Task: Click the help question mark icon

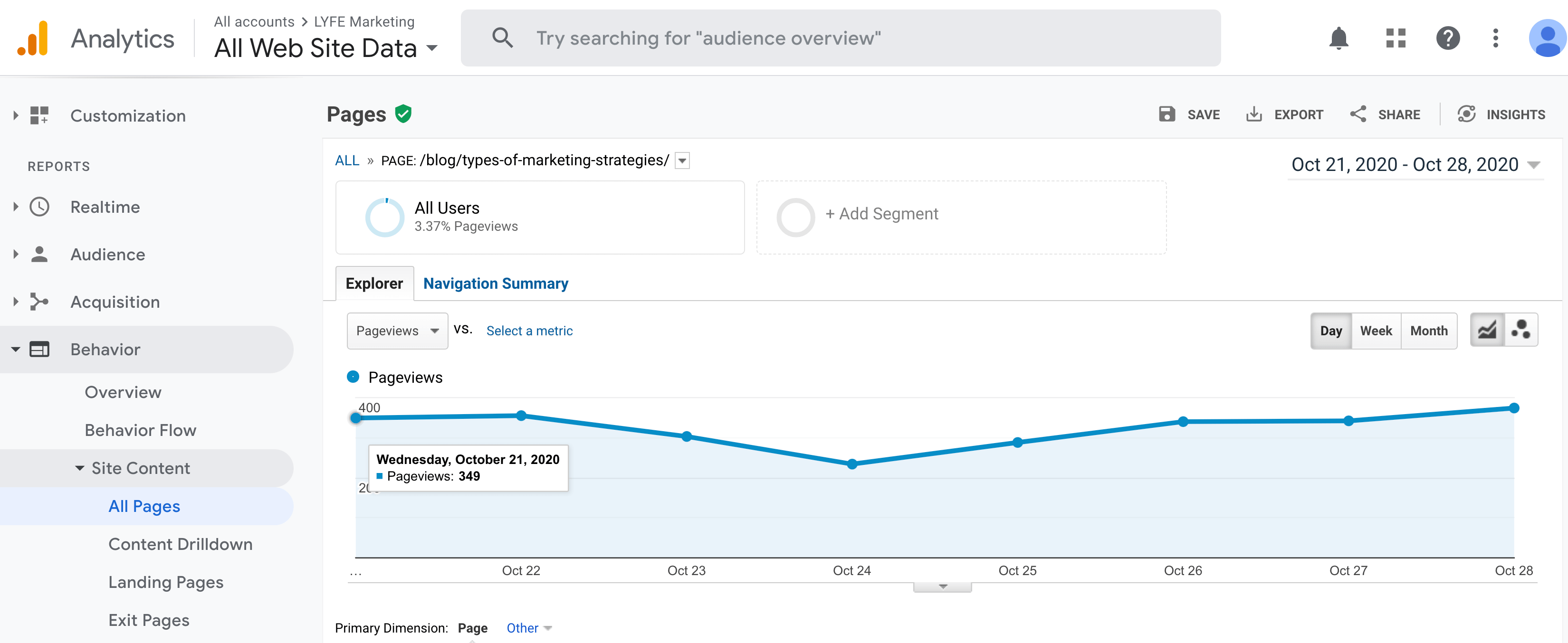Action: (x=1447, y=38)
